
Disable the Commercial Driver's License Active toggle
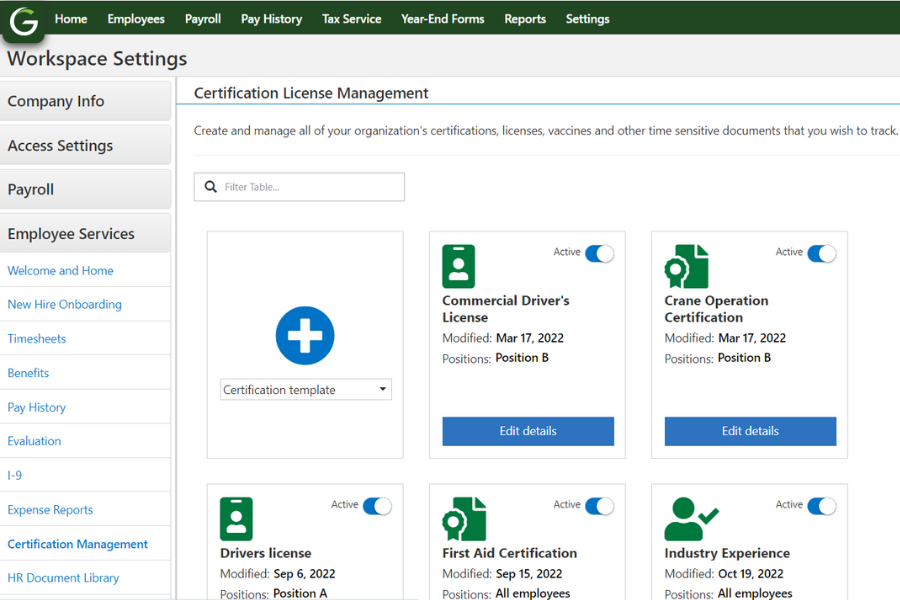pos(600,254)
